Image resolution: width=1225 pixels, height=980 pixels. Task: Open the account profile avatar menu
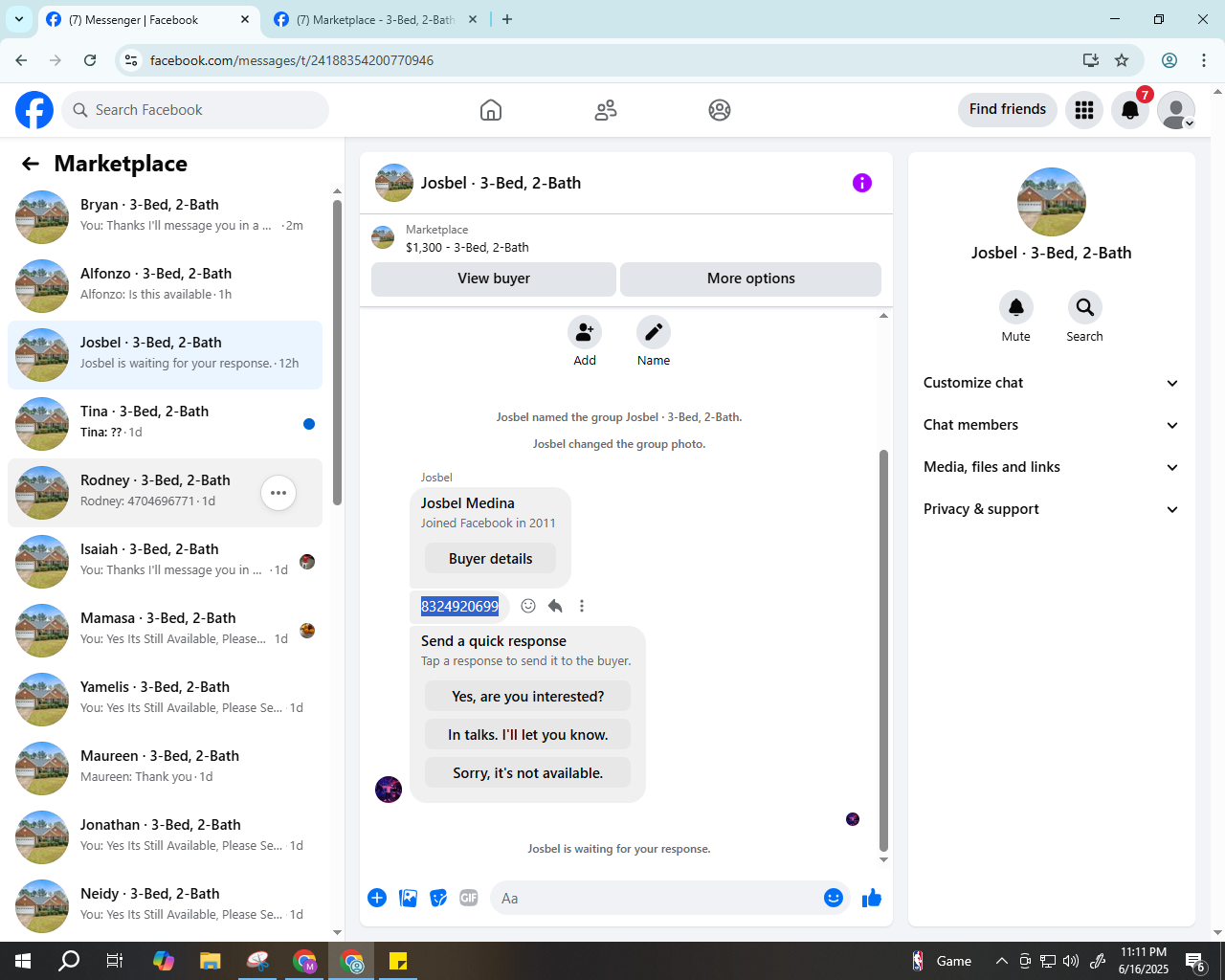[1176, 110]
